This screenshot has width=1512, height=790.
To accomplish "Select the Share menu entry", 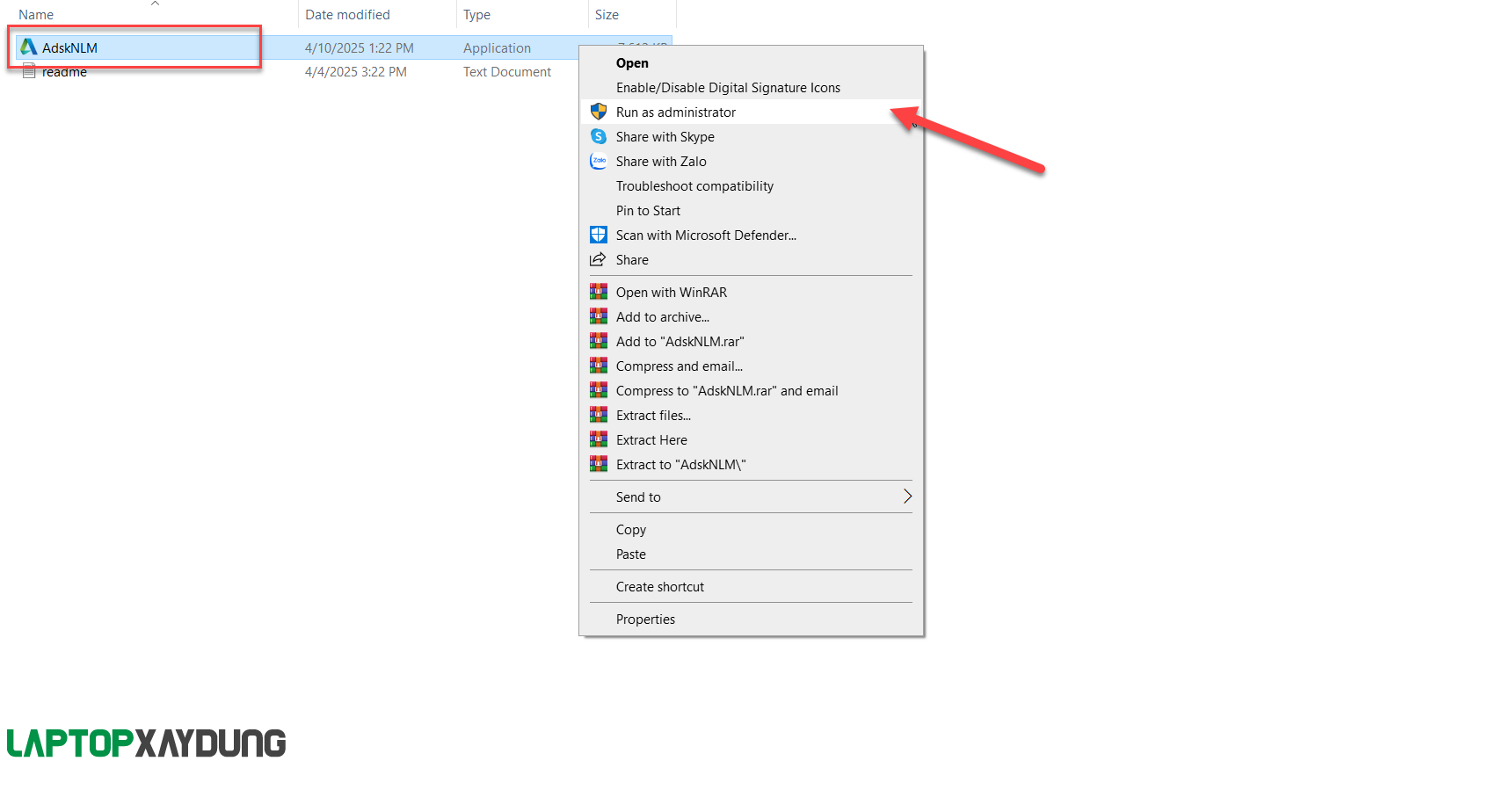I will (x=751, y=260).
